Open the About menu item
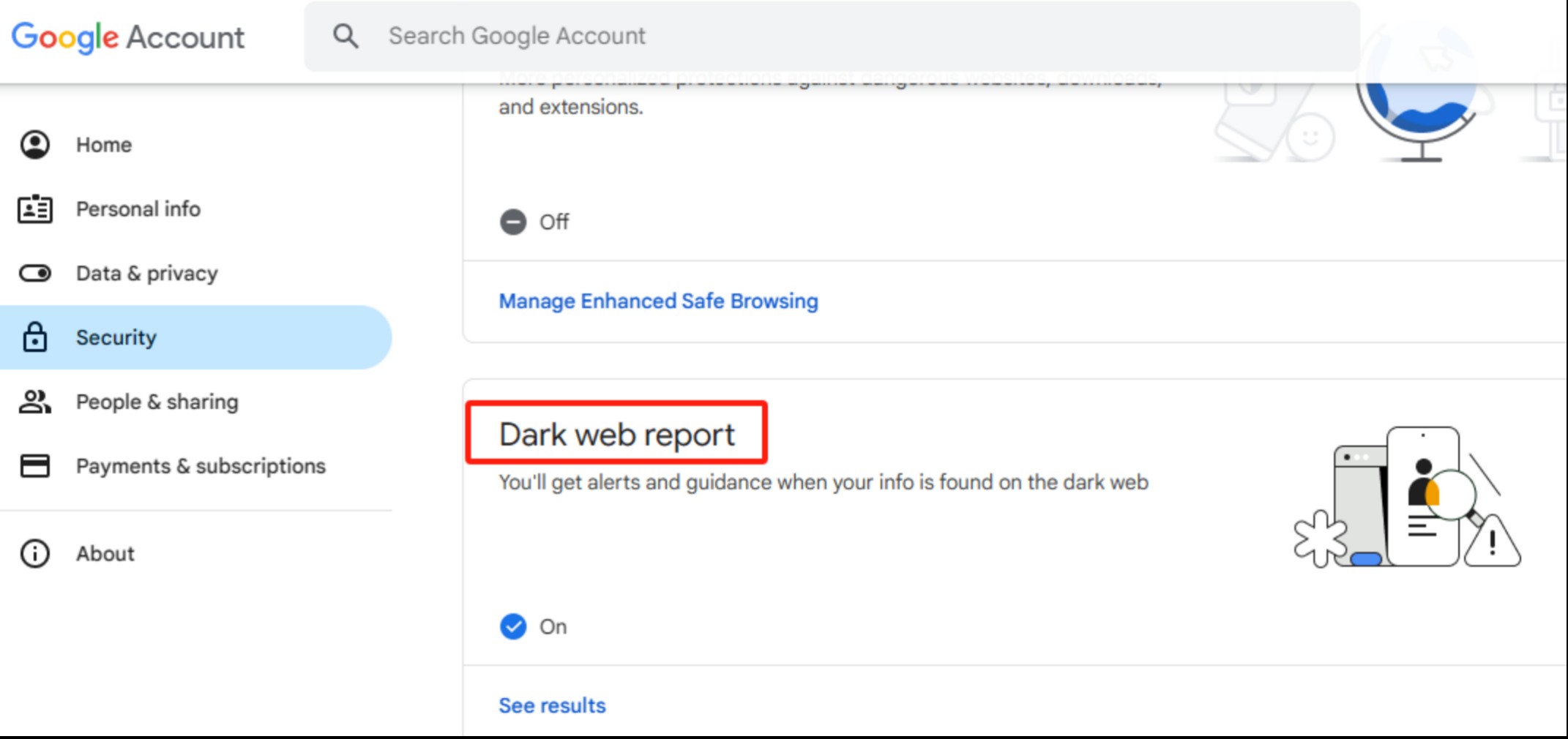The image size is (1568, 739). [105, 554]
